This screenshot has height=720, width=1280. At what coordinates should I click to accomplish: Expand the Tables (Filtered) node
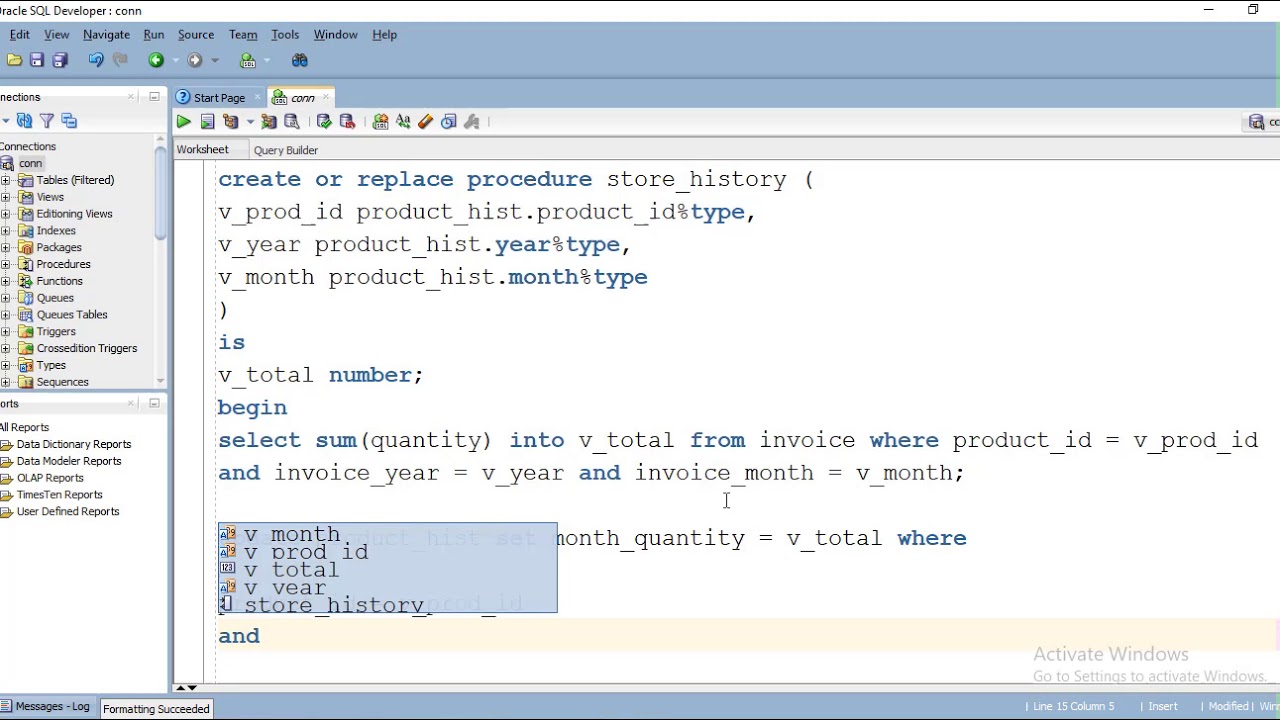click(x=6, y=180)
